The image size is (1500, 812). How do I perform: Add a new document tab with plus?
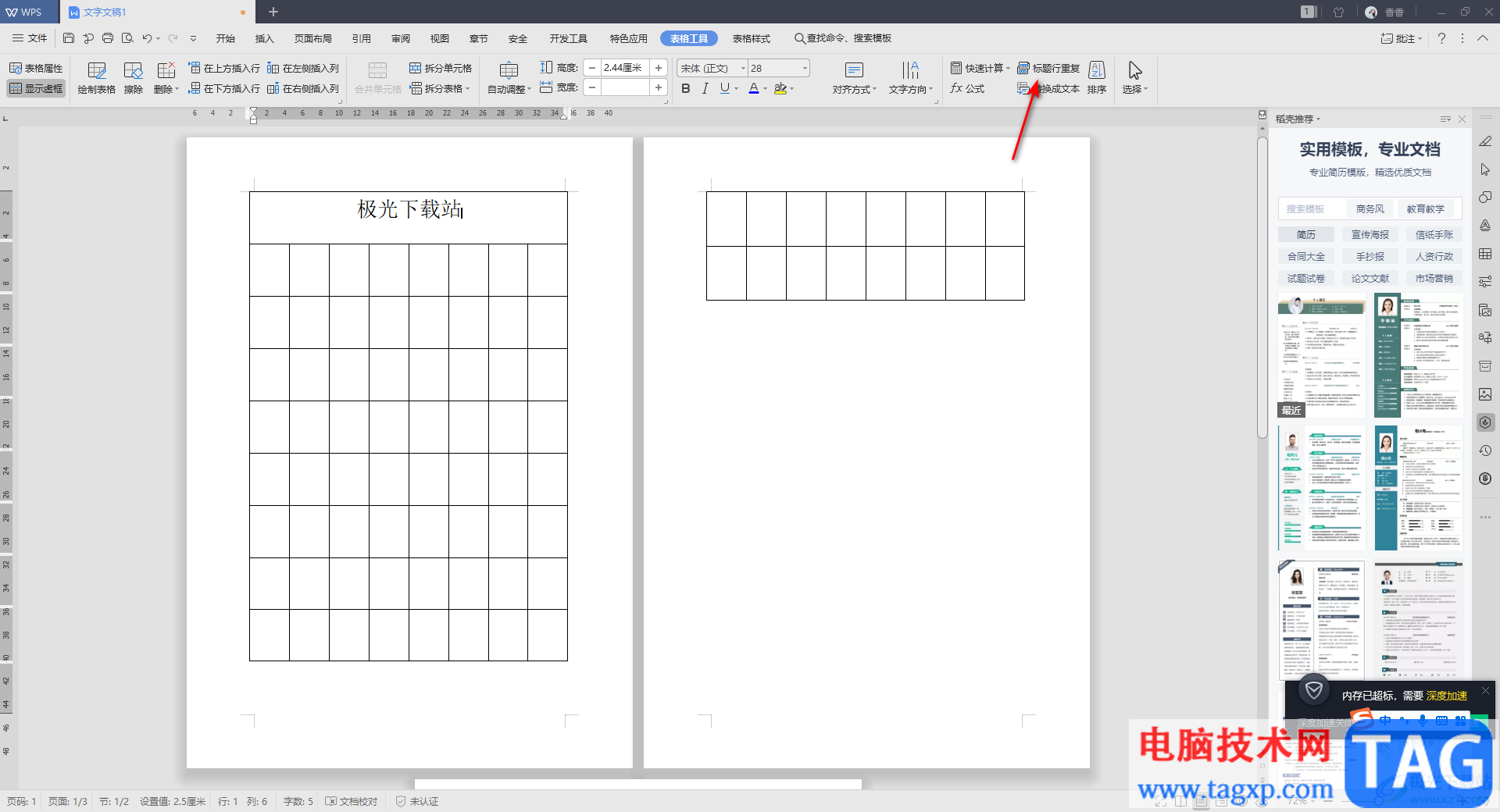tap(273, 12)
